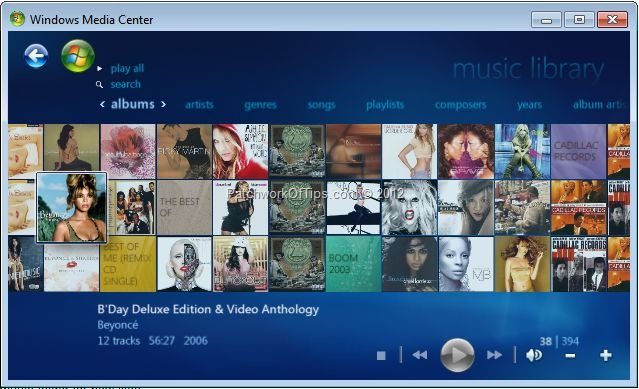
Task: Move to next category with right chevron
Action: coord(163,104)
